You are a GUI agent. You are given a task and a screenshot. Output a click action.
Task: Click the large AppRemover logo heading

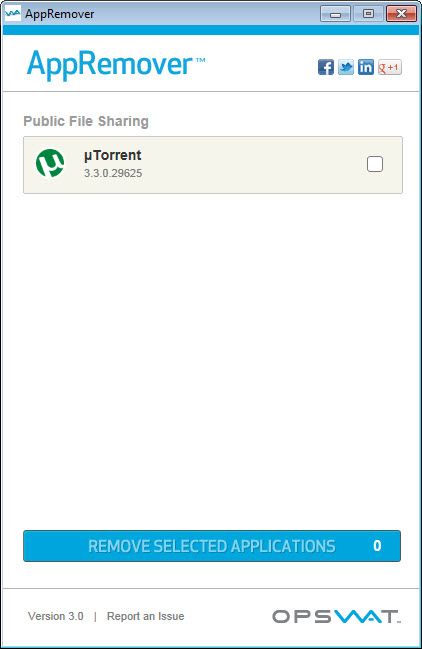[x=116, y=65]
